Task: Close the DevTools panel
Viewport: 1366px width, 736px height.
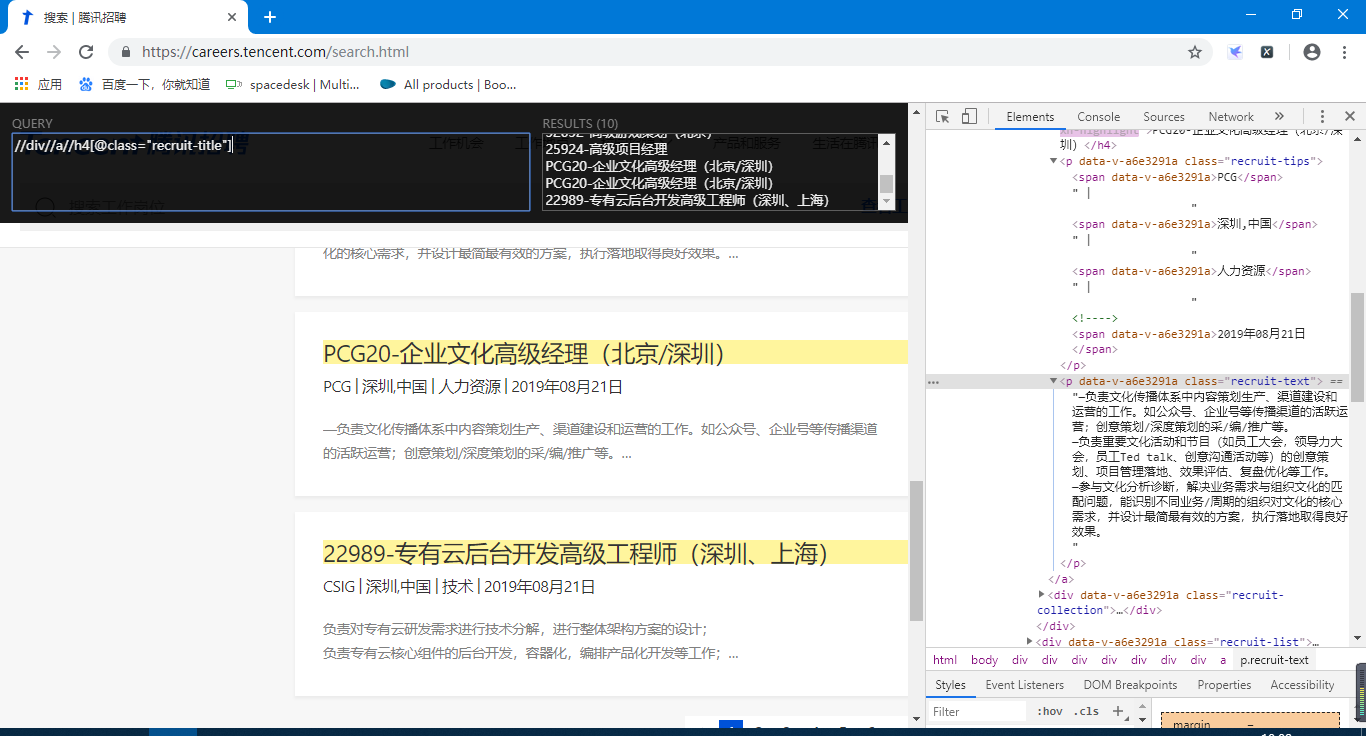Action: pyautogui.click(x=1349, y=117)
